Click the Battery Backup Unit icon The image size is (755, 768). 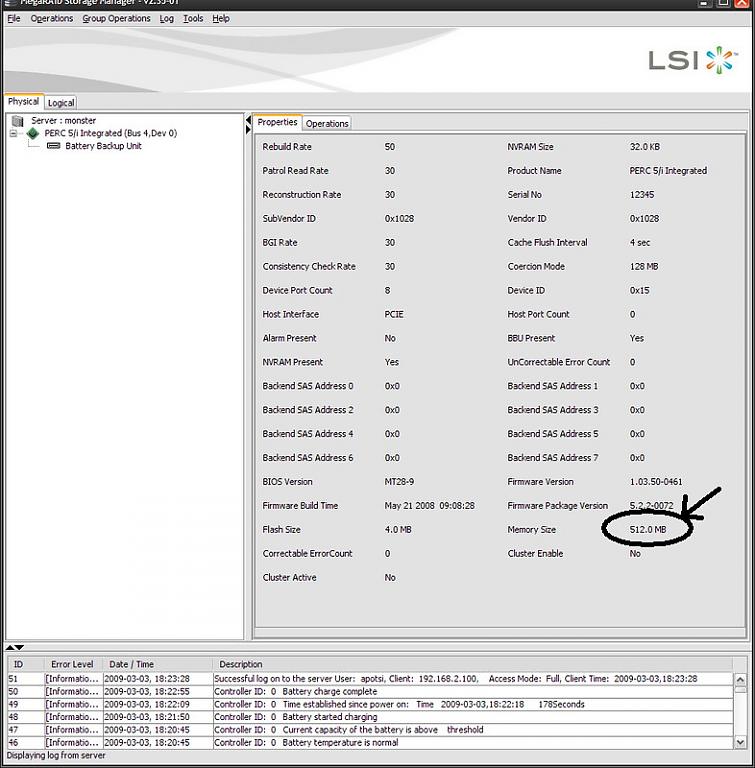click(x=53, y=146)
